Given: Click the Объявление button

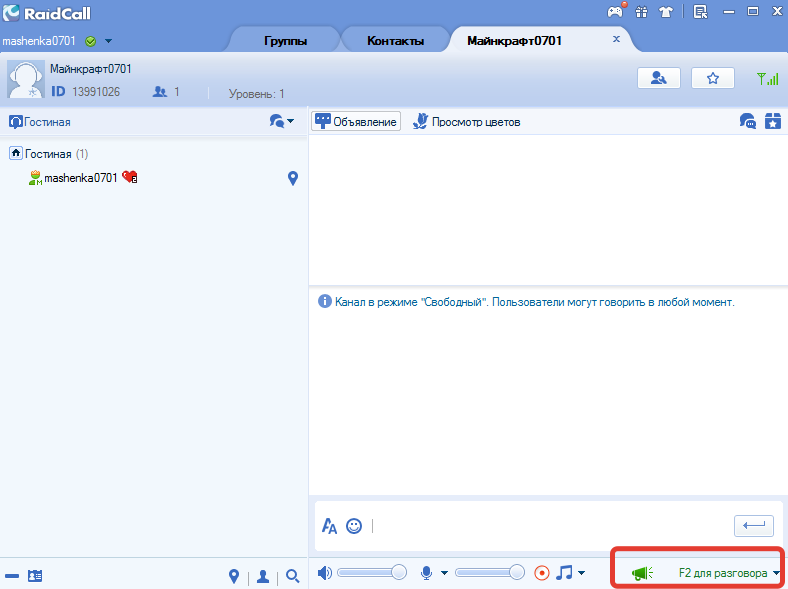Looking at the screenshot, I should point(356,122).
